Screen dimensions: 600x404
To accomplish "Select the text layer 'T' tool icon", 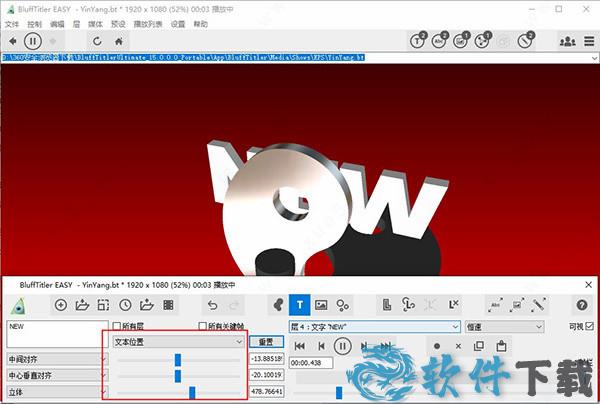I will pos(299,304).
